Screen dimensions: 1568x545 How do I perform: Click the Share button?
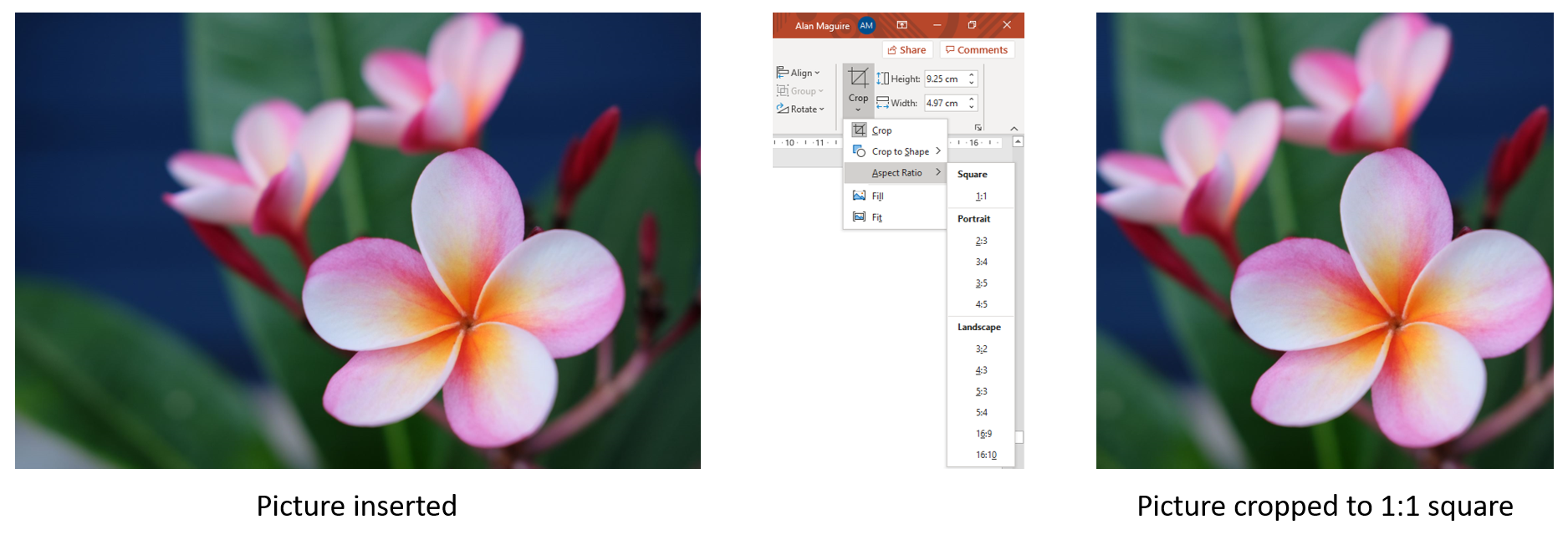(x=907, y=50)
